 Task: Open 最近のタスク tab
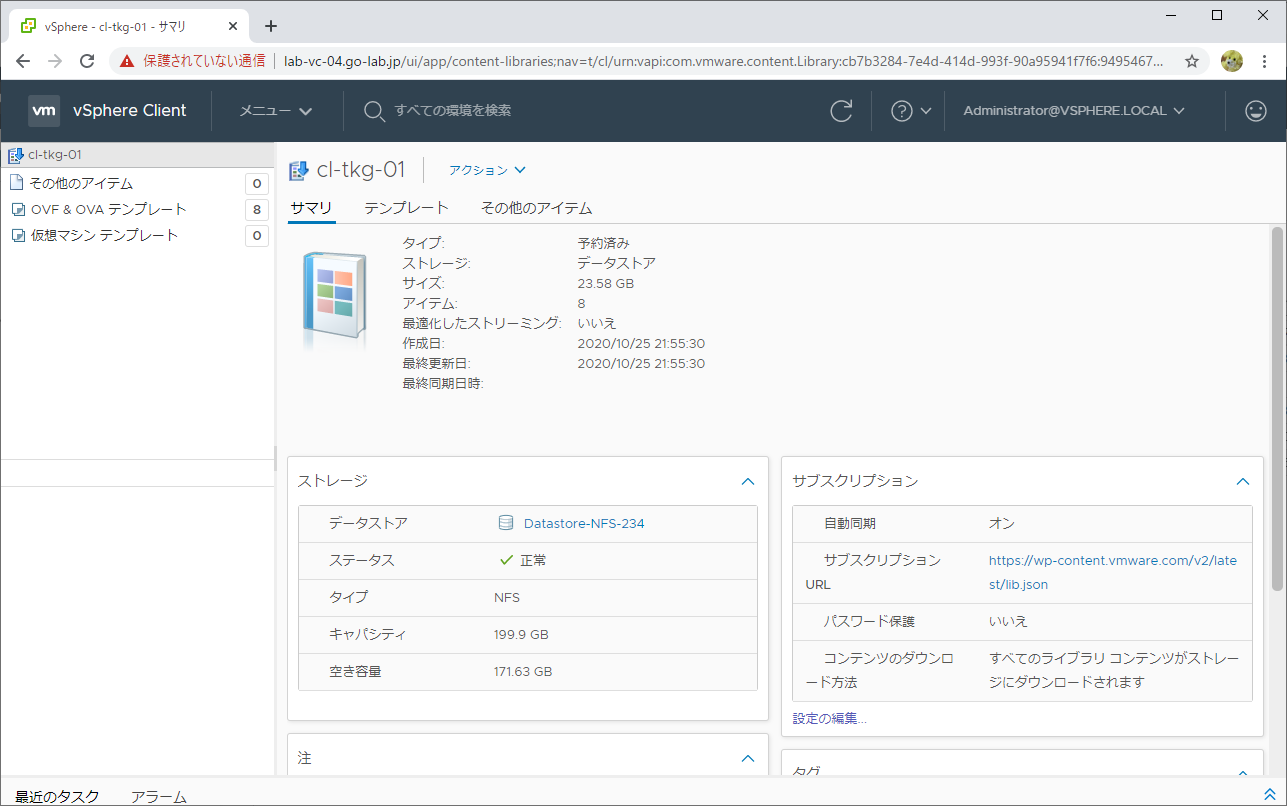click(57, 796)
